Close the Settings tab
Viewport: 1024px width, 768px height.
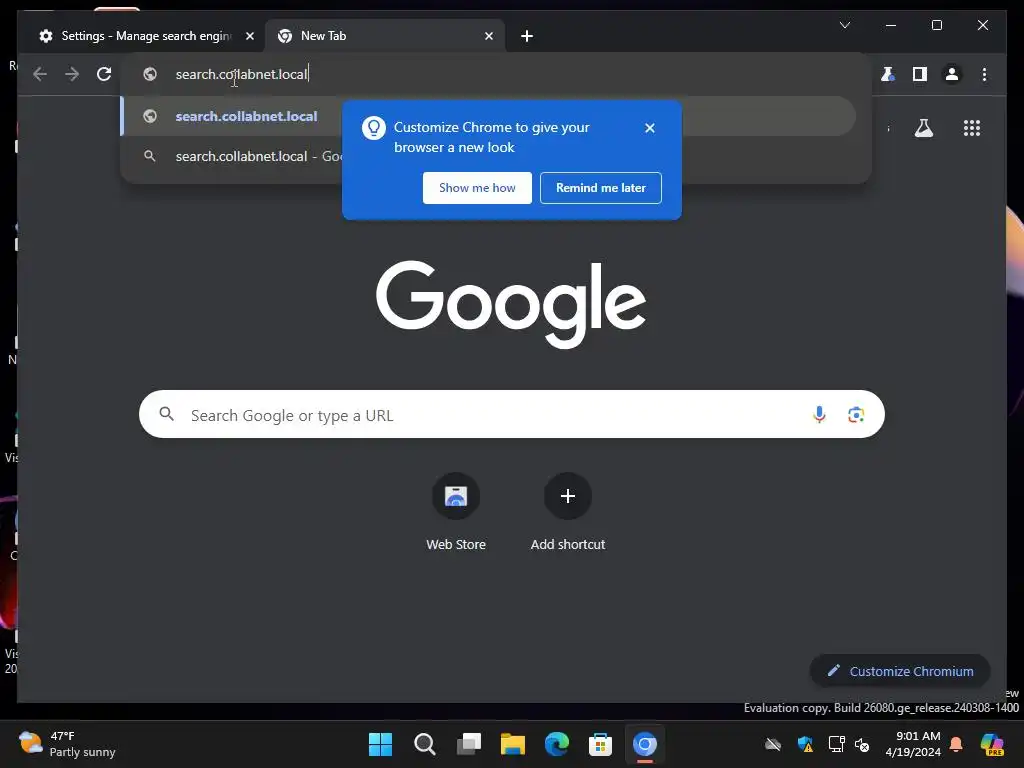[x=249, y=36]
